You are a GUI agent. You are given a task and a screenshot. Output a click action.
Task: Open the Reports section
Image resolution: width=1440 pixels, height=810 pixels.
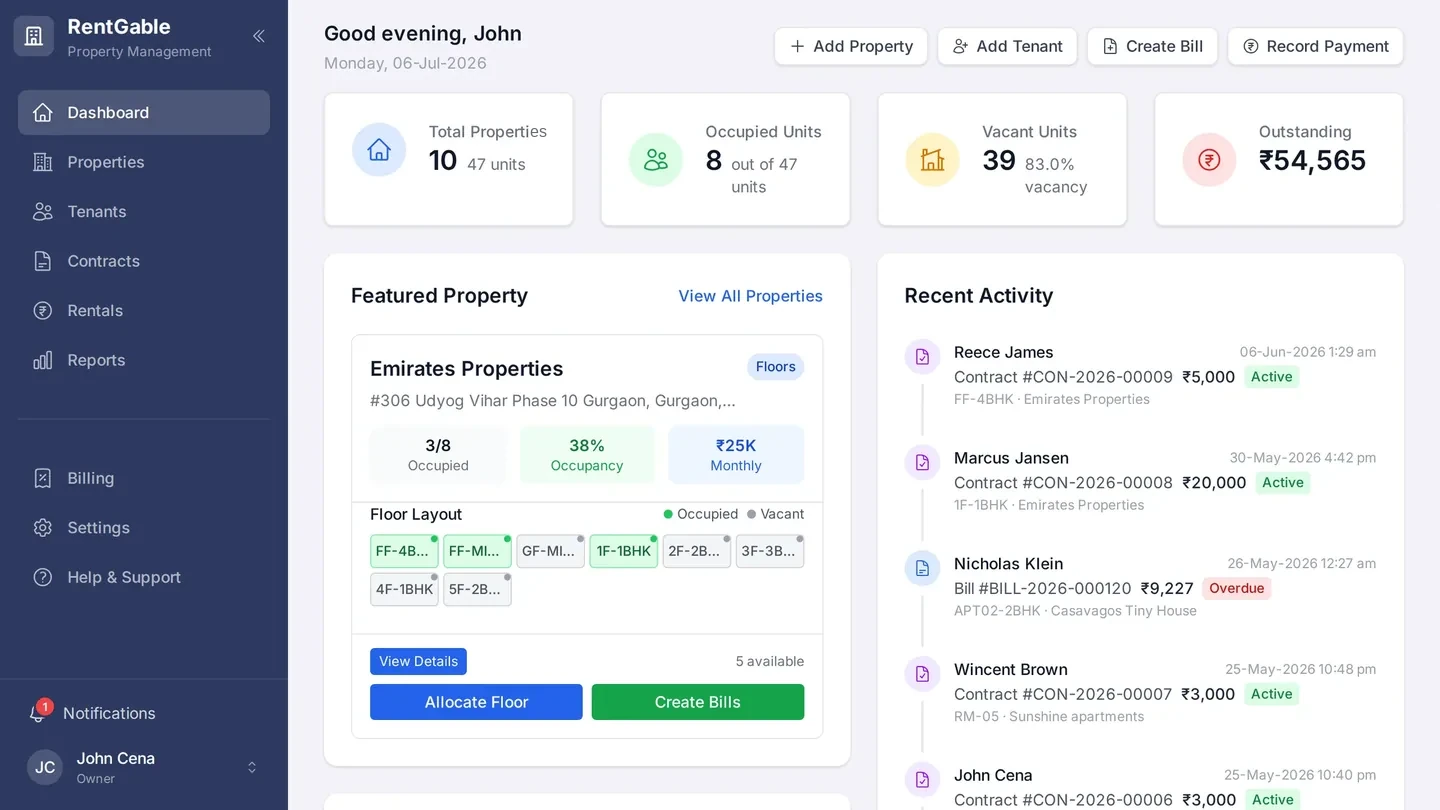click(144, 360)
